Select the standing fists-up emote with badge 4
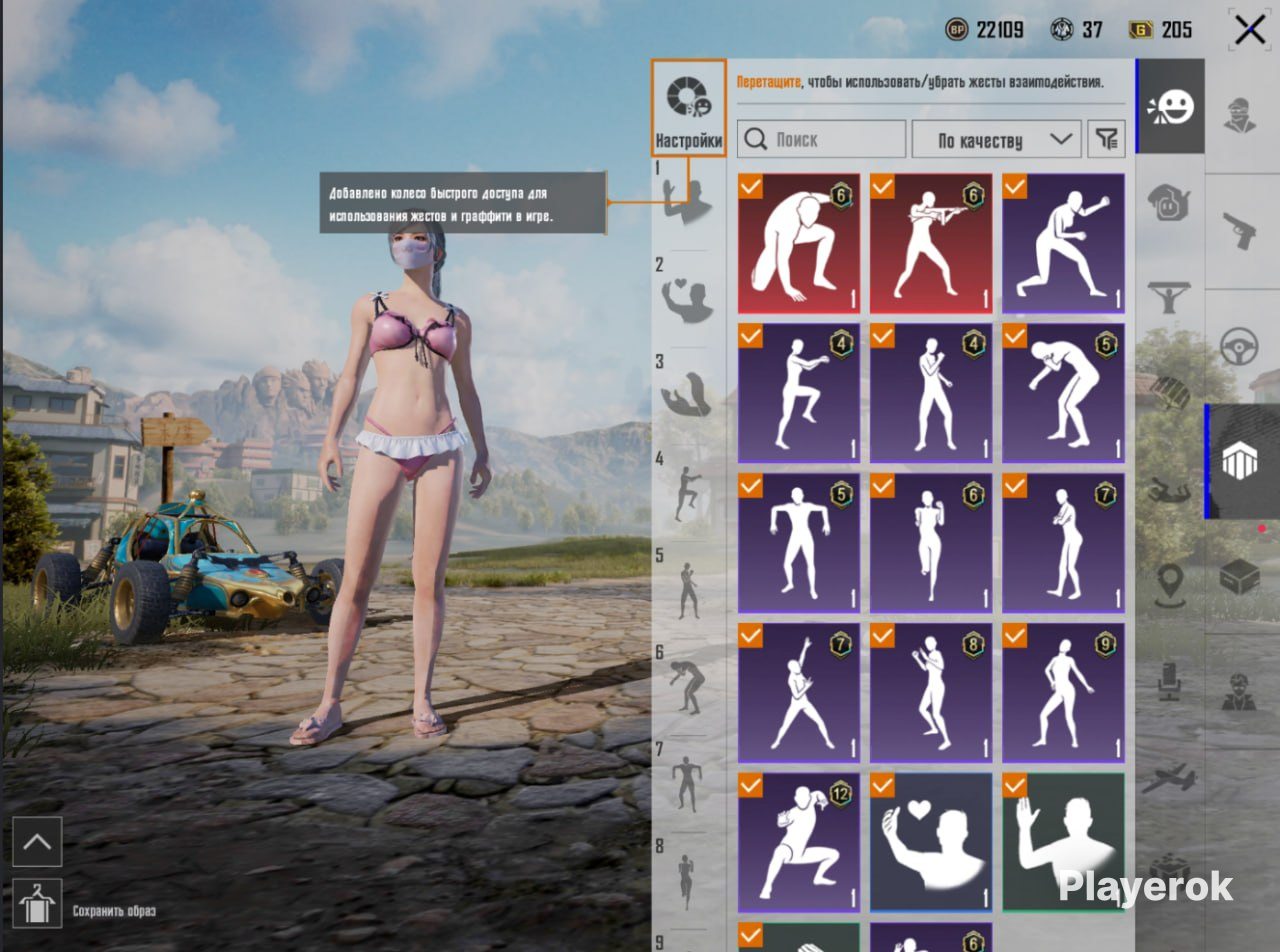Image resolution: width=1280 pixels, height=952 pixels. coord(931,393)
